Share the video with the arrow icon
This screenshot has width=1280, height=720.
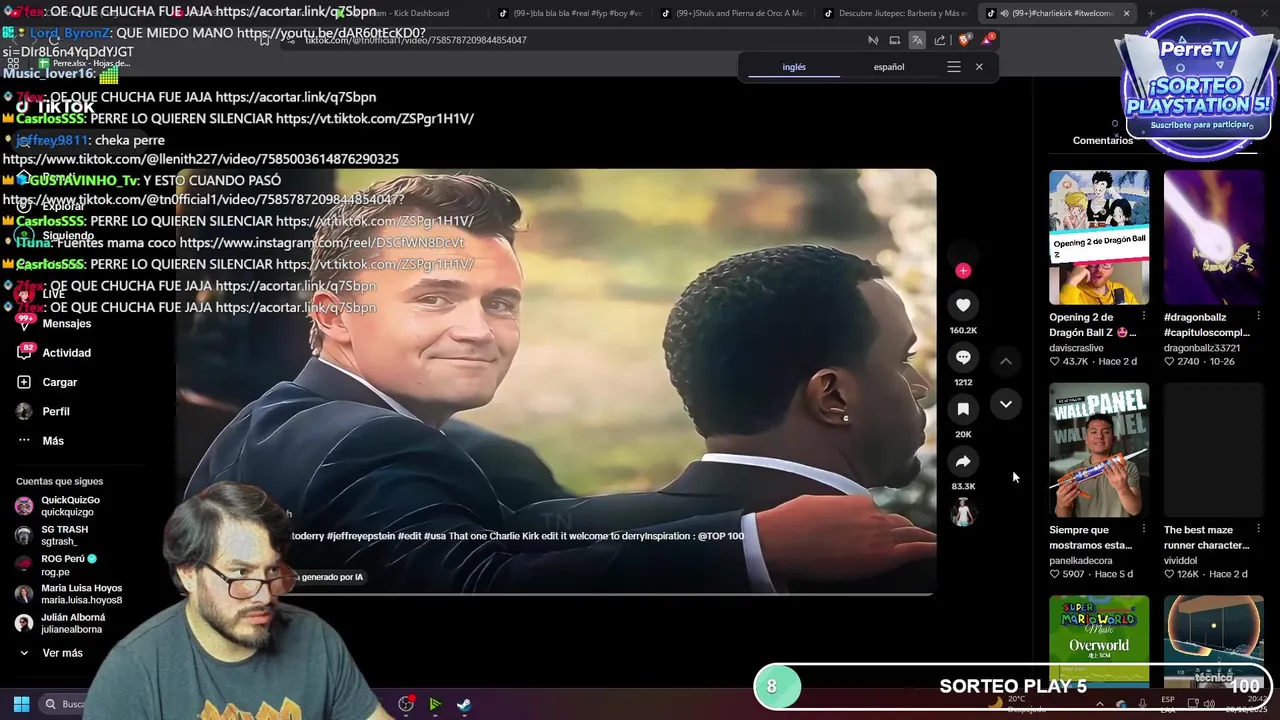click(963, 461)
